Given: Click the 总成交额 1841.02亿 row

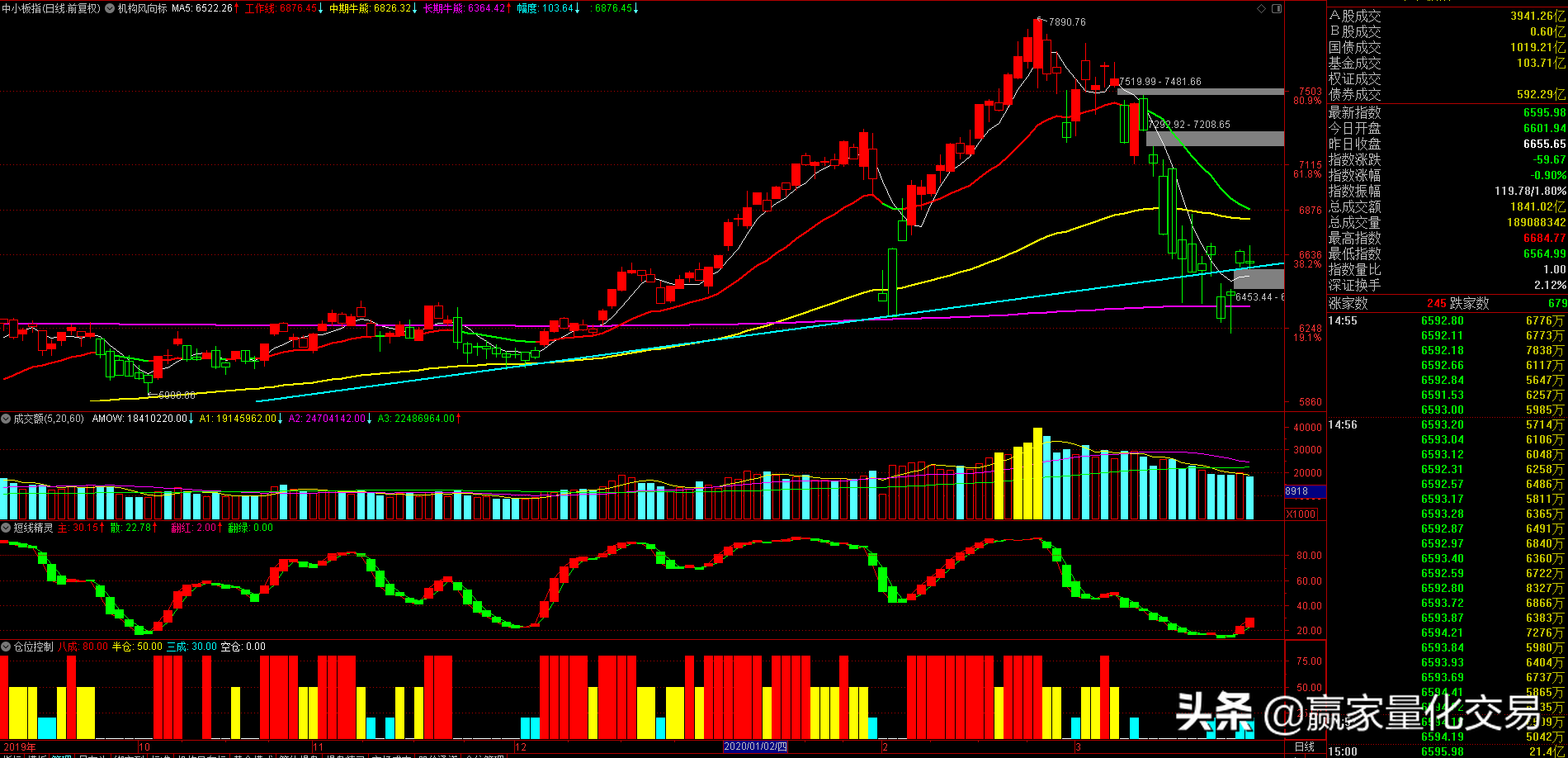Looking at the screenshot, I should tap(1447, 206).
